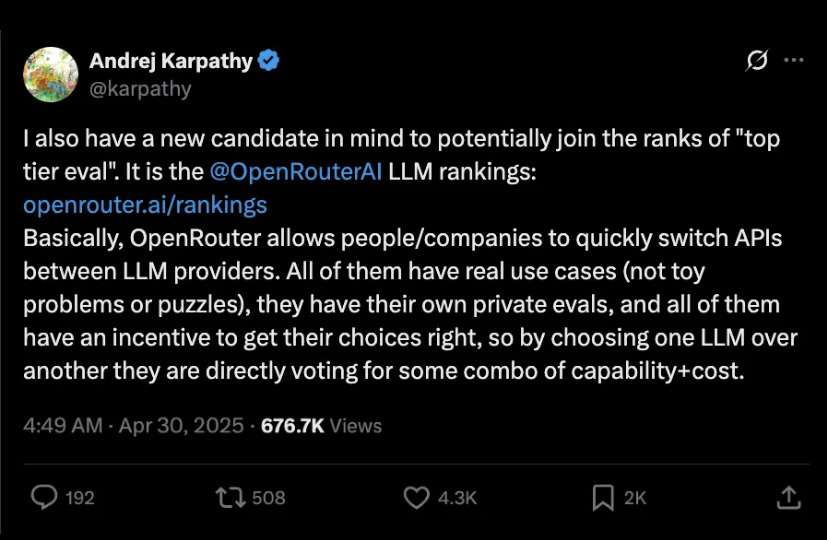The image size is (827, 540).
Task: Click the reply speech bubble icon
Action: pyautogui.click(x=44, y=497)
